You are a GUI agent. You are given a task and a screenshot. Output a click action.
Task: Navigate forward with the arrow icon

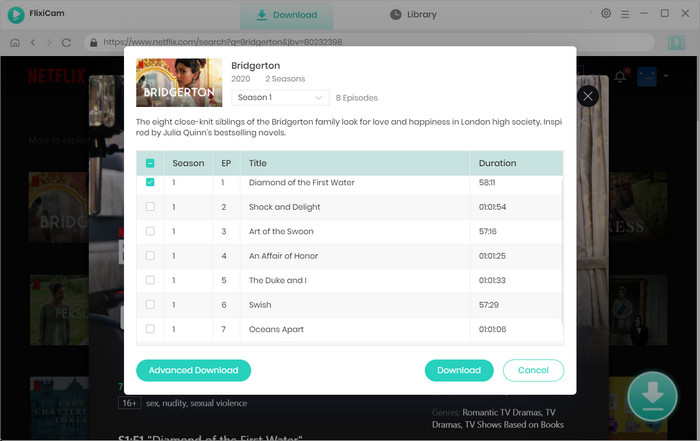point(49,42)
